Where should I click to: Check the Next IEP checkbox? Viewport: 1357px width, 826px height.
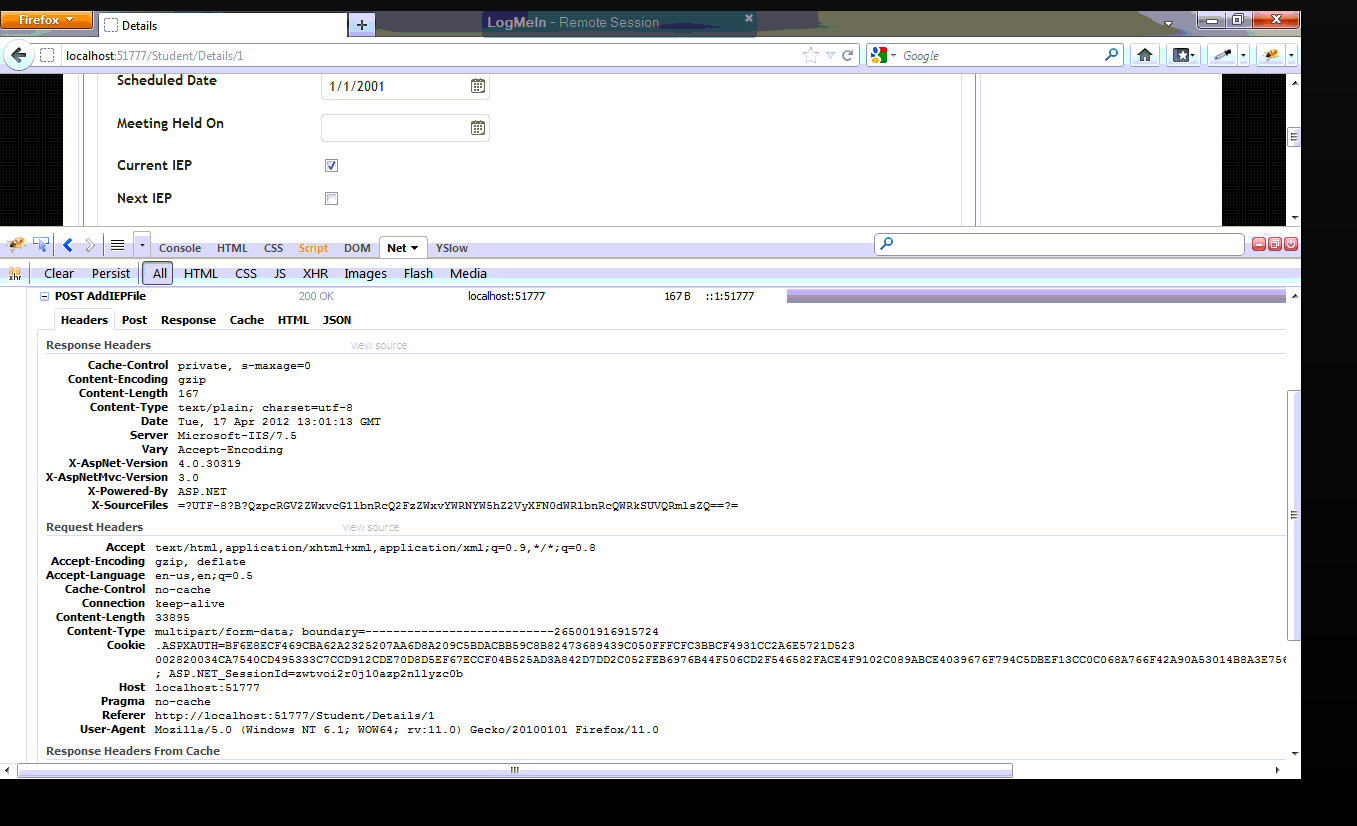(x=331, y=199)
